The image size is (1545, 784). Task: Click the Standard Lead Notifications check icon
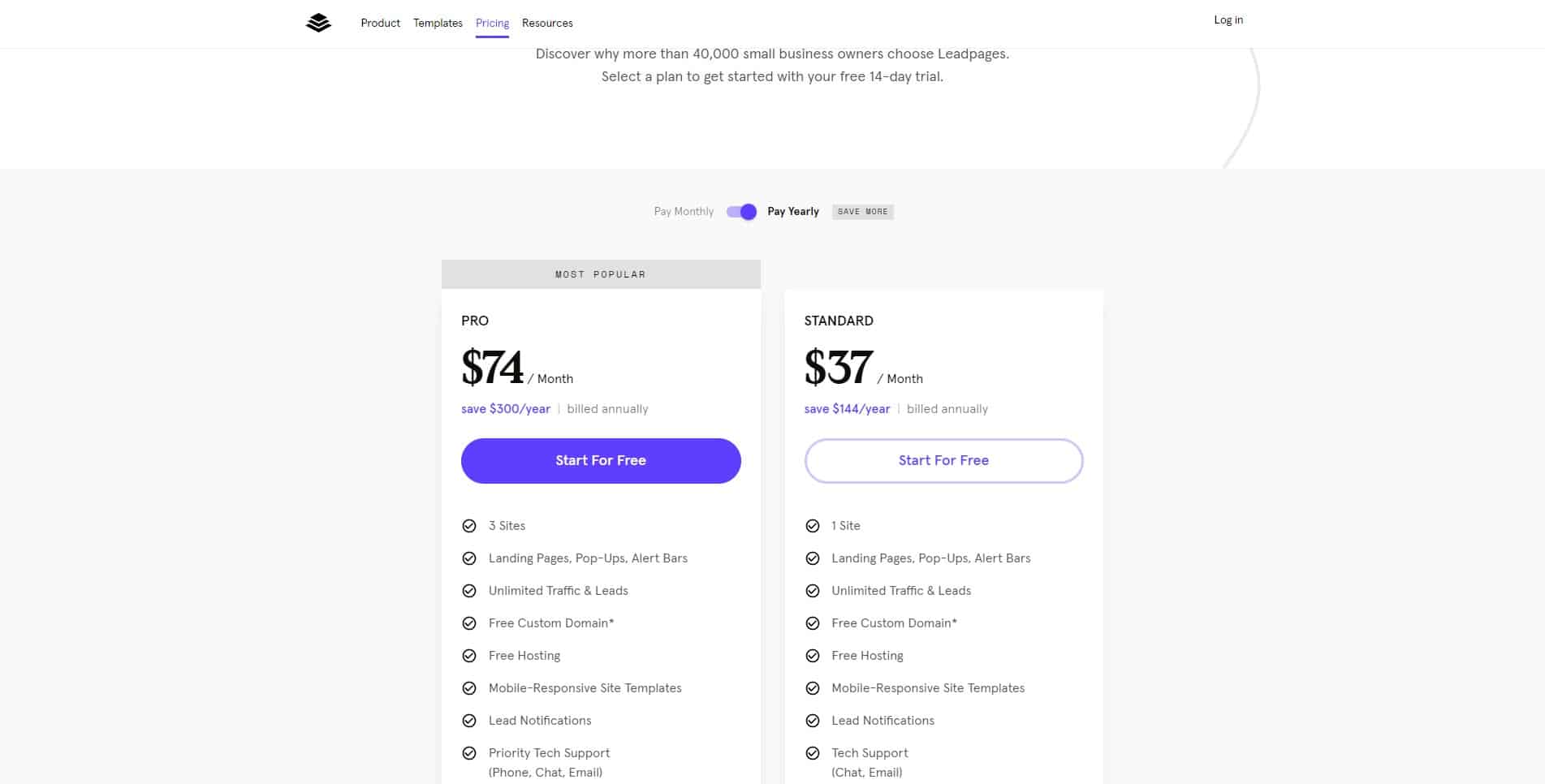[x=813, y=721]
